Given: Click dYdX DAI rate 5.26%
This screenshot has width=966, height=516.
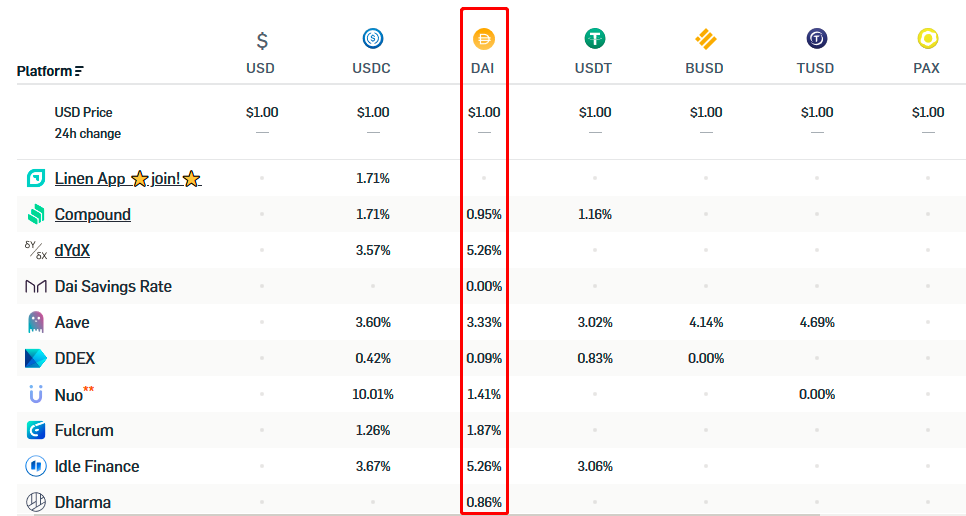Looking at the screenshot, I should click(x=484, y=250).
